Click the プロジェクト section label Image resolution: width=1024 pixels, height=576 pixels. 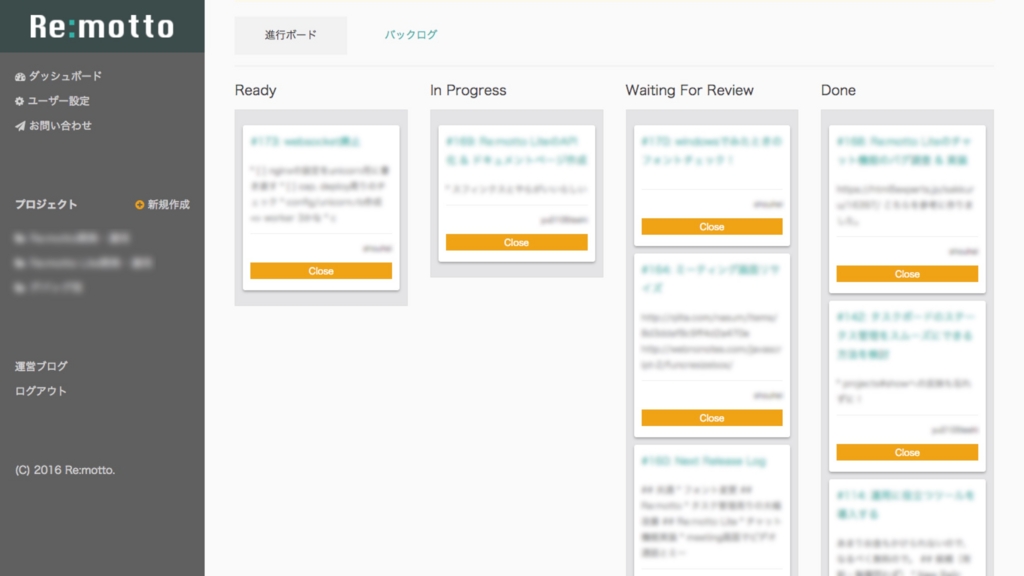(x=46, y=204)
